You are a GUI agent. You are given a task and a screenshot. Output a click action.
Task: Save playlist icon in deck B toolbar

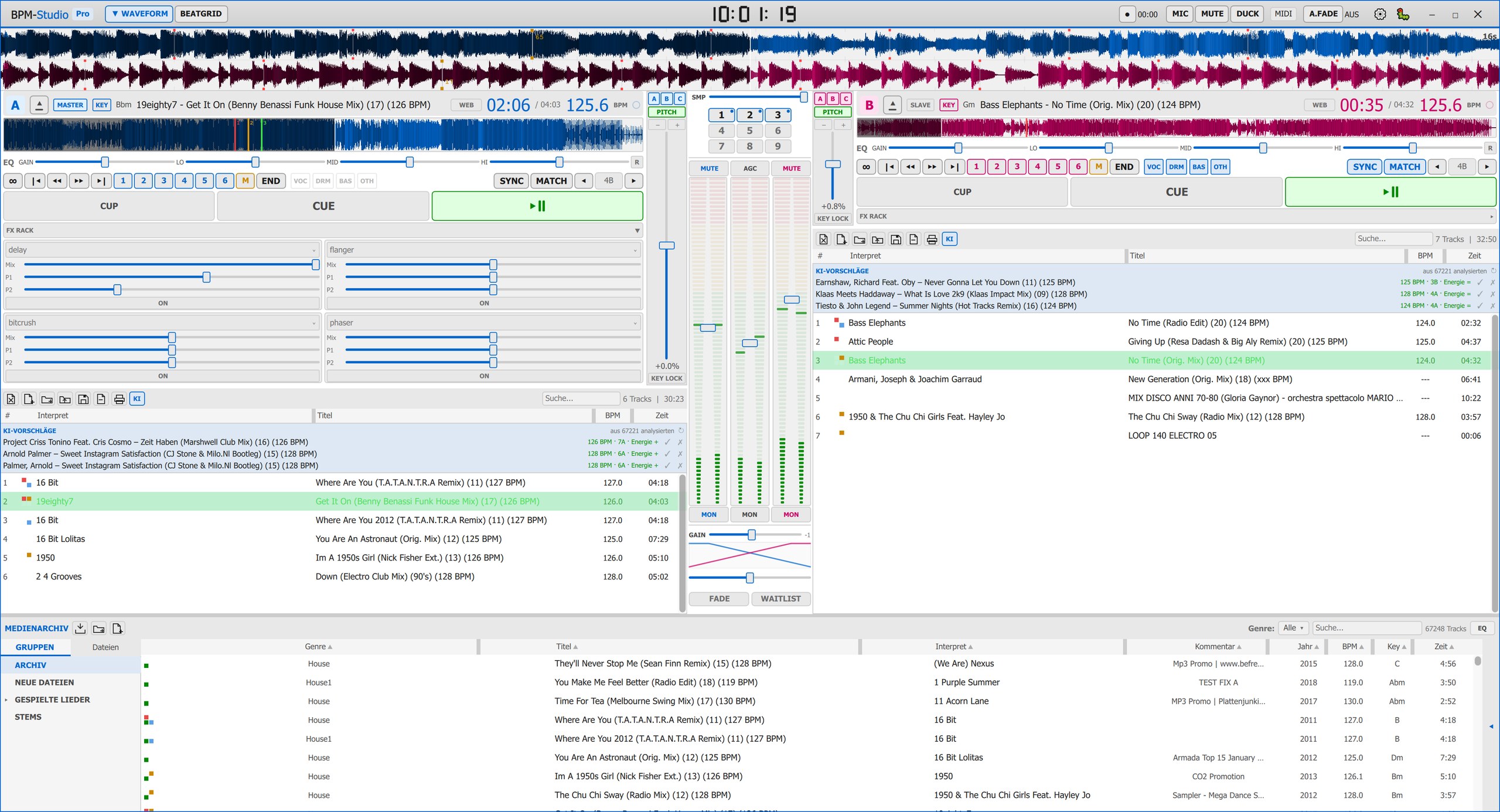pyautogui.click(x=896, y=239)
